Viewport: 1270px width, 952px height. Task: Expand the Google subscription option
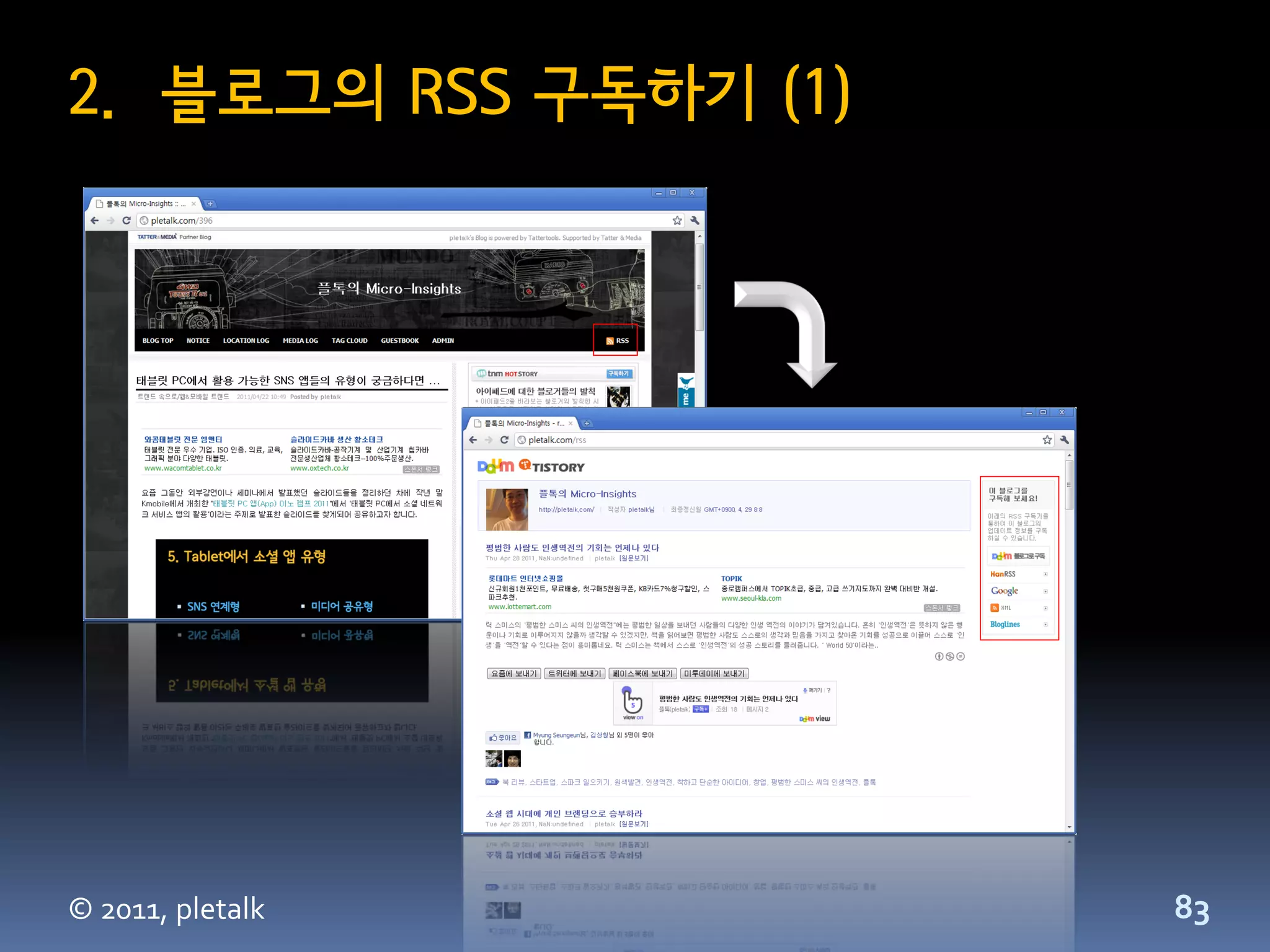pyautogui.click(x=1046, y=591)
